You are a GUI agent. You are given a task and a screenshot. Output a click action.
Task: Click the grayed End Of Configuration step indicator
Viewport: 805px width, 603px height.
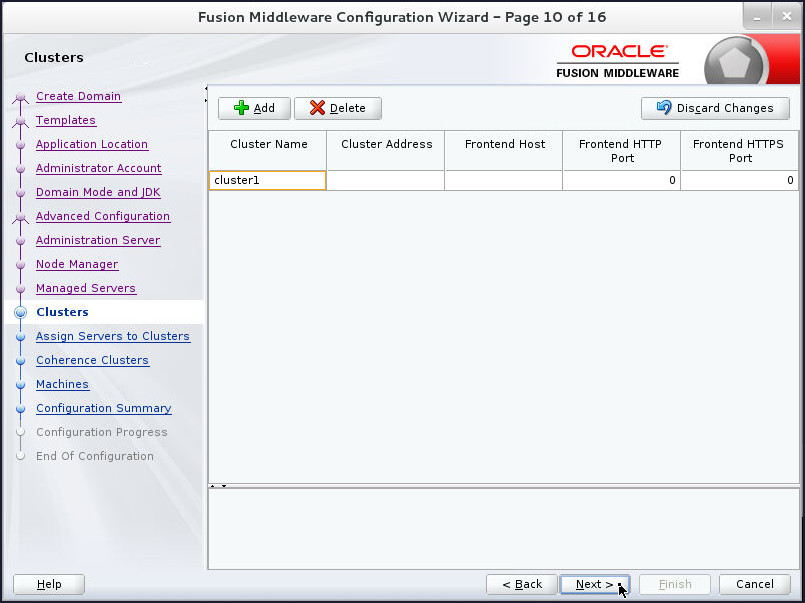point(20,456)
